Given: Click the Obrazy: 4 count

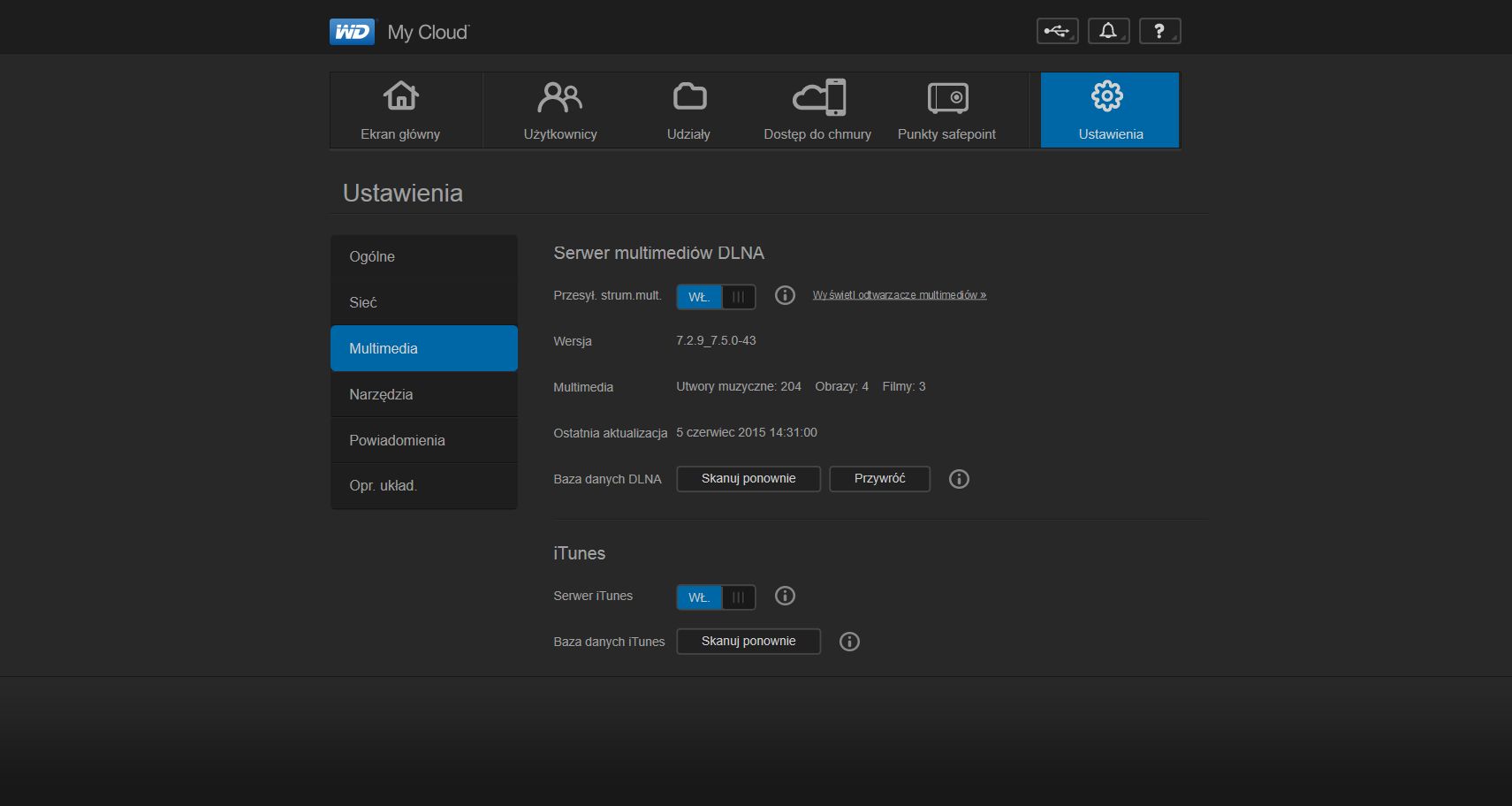Looking at the screenshot, I should click(x=841, y=387).
